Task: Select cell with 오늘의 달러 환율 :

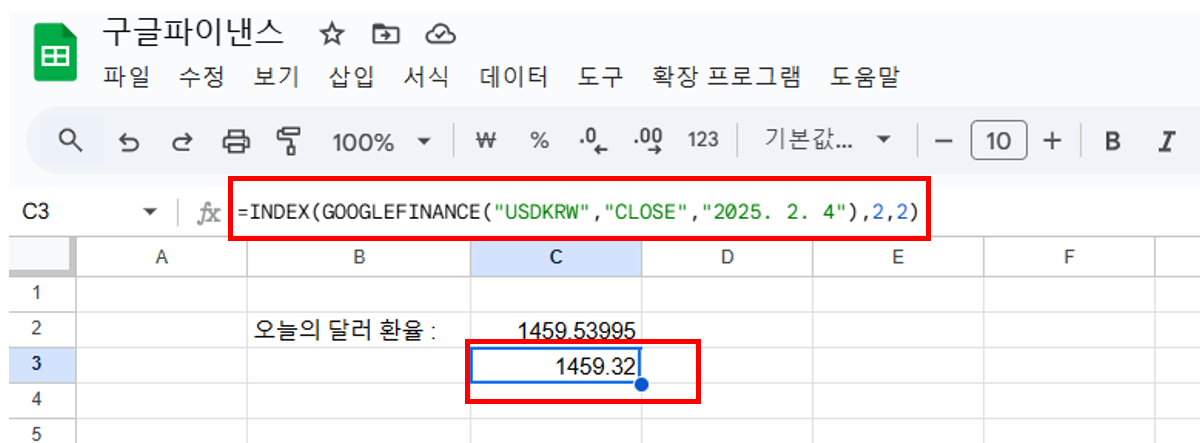Action: 358,329
